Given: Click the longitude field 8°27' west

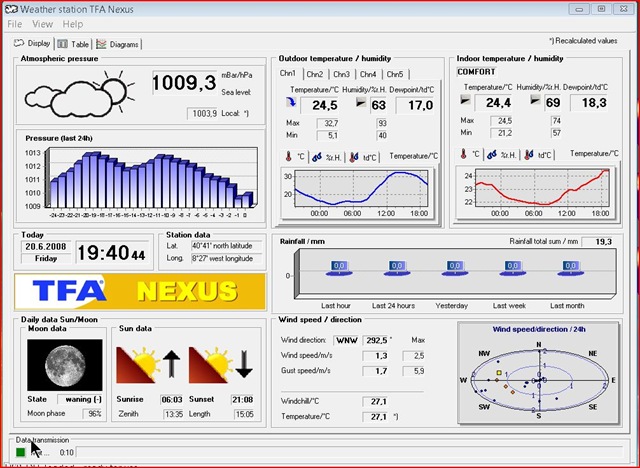Looking at the screenshot, I should pyautogui.click(x=226, y=258).
